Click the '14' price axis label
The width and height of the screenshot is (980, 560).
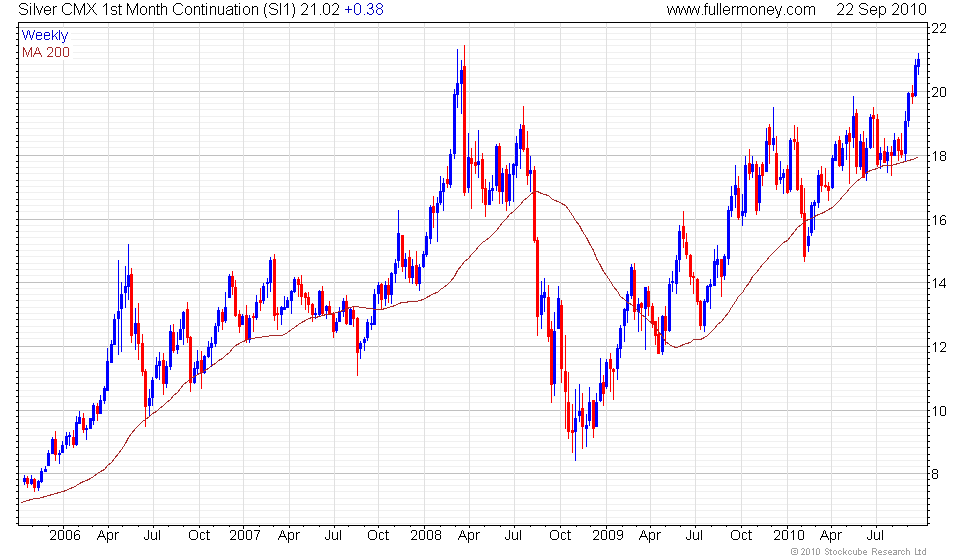939,284
